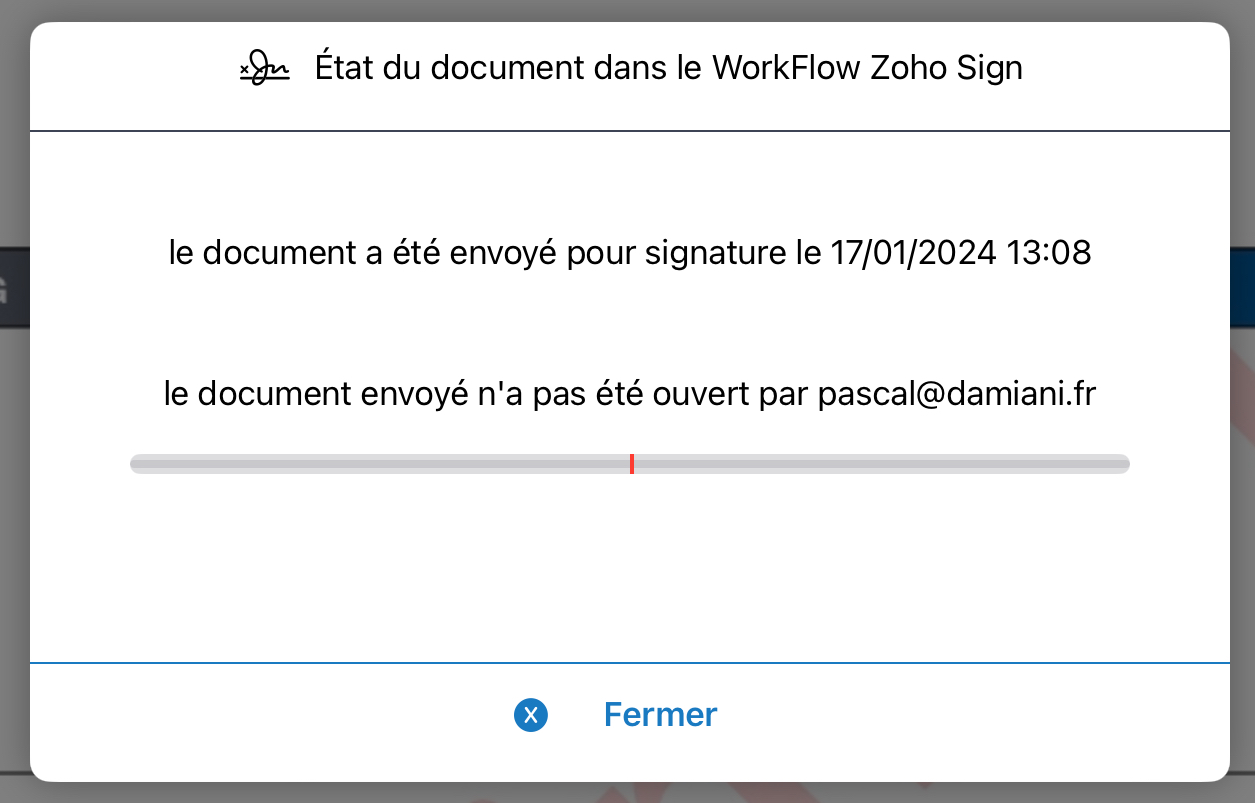Screen dimensions: 1255x803
Task: Click the gray progress bar right of red marker
Action: pos(882,464)
